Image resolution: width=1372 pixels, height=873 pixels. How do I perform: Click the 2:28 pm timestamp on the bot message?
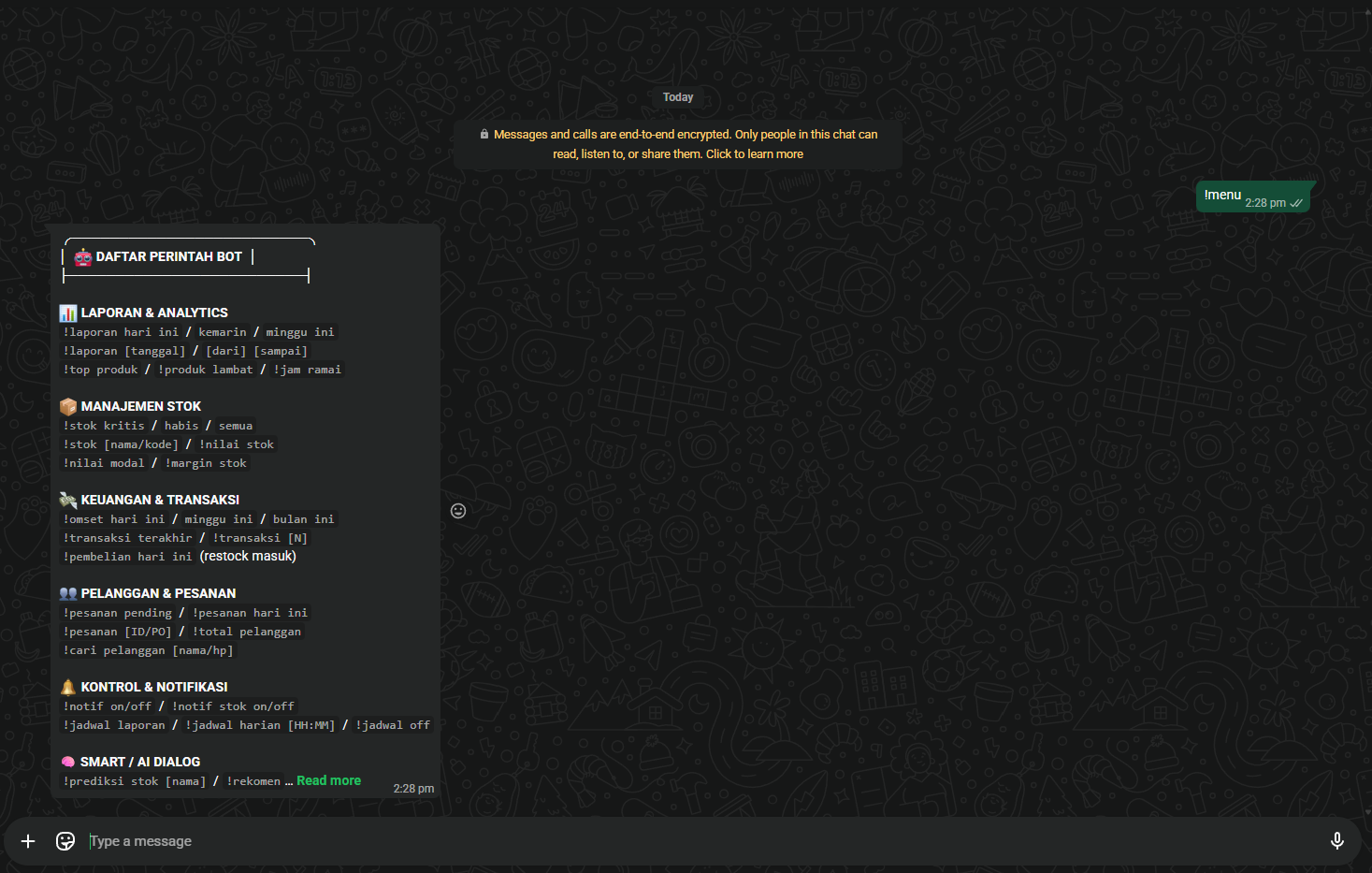tap(413, 789)
